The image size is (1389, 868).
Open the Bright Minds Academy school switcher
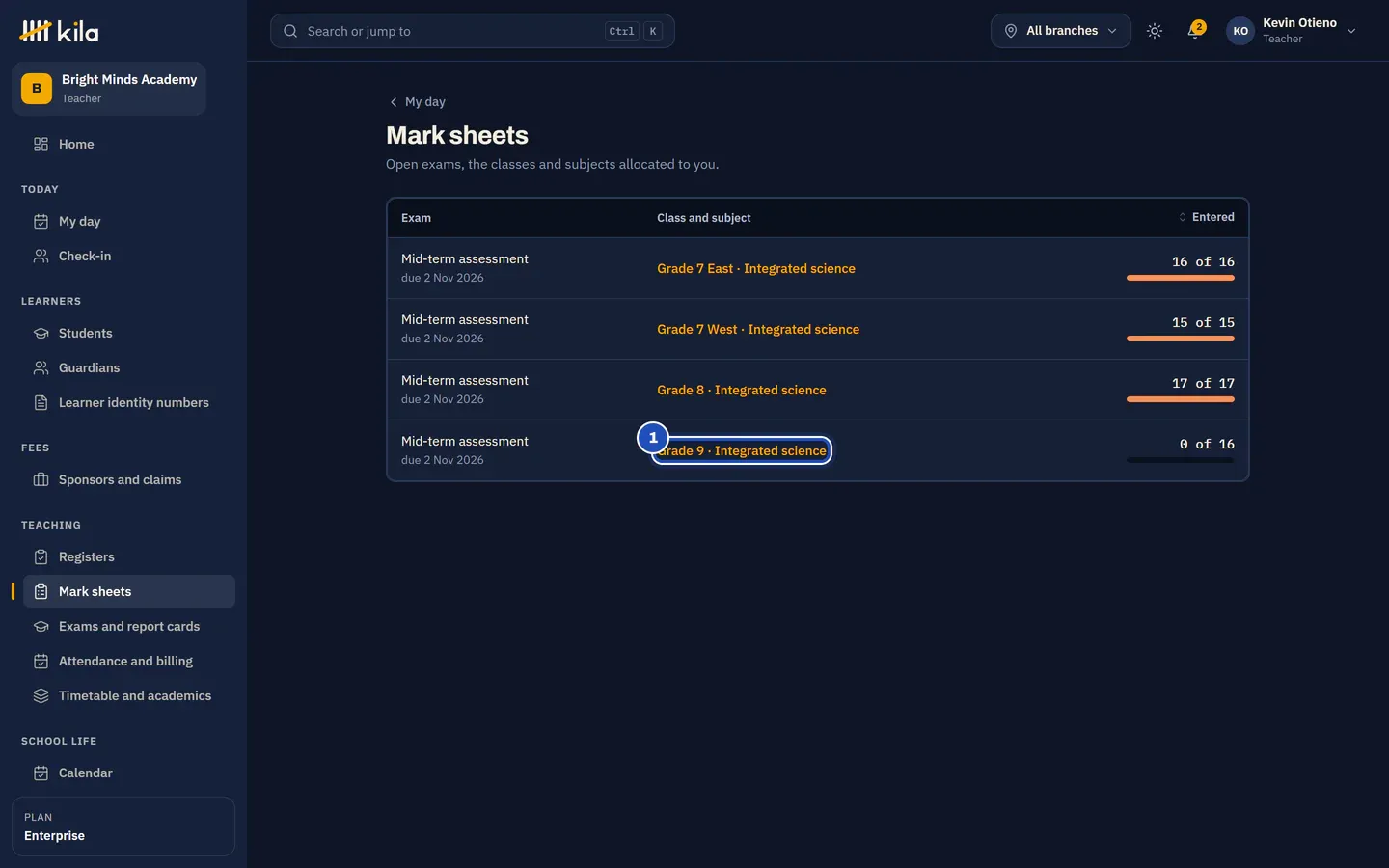click(109, 89)
